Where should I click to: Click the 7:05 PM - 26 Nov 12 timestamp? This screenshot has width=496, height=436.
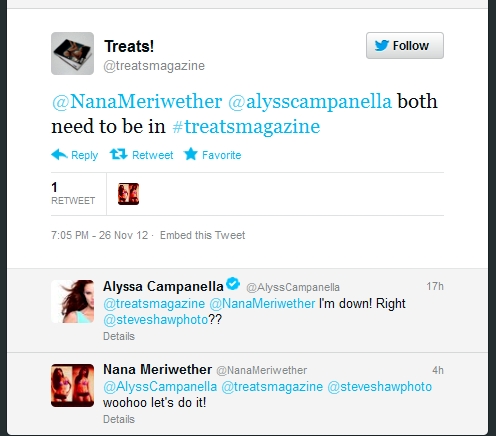point(99,235)
